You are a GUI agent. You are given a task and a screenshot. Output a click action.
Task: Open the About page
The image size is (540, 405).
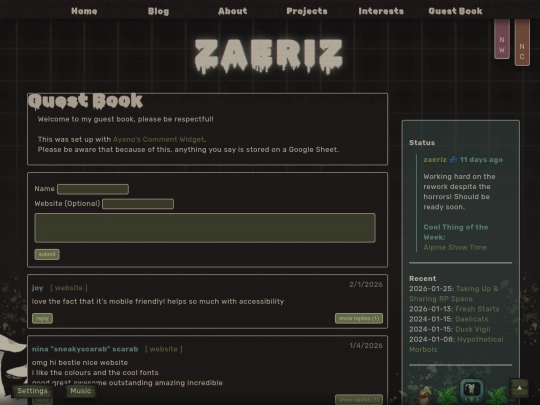click(233, 11)
